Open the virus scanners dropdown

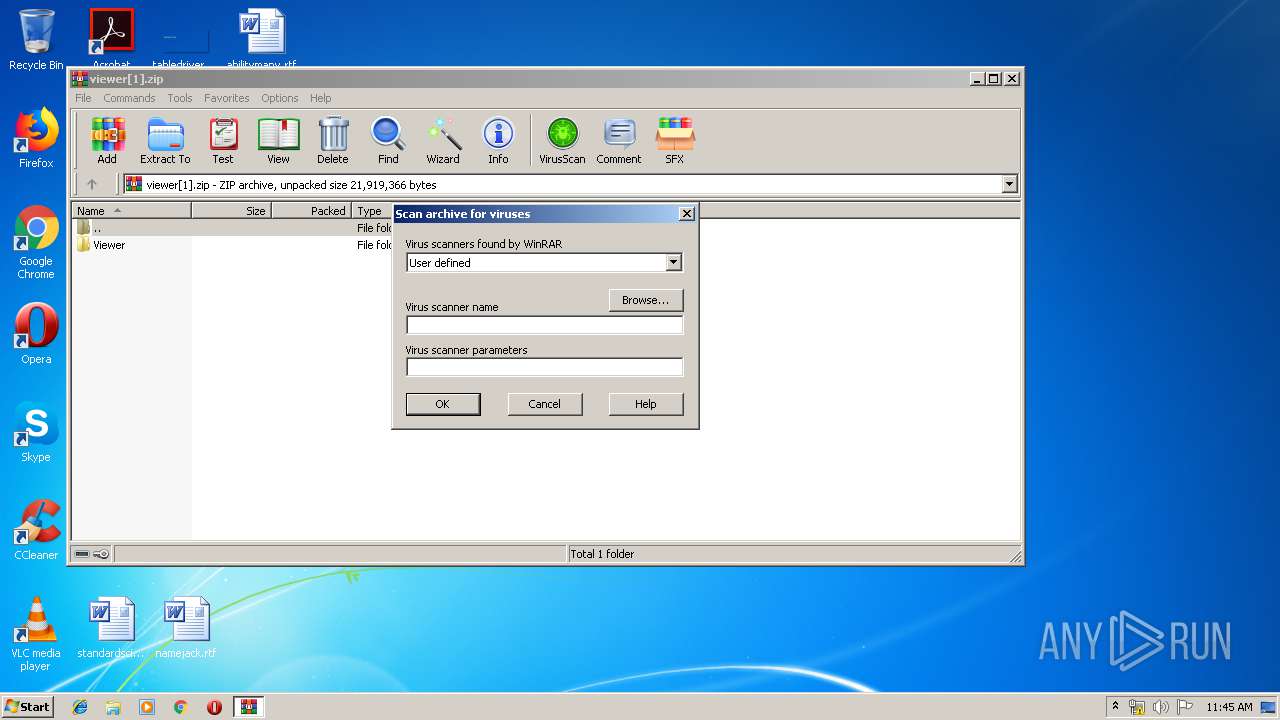[673, 263]
